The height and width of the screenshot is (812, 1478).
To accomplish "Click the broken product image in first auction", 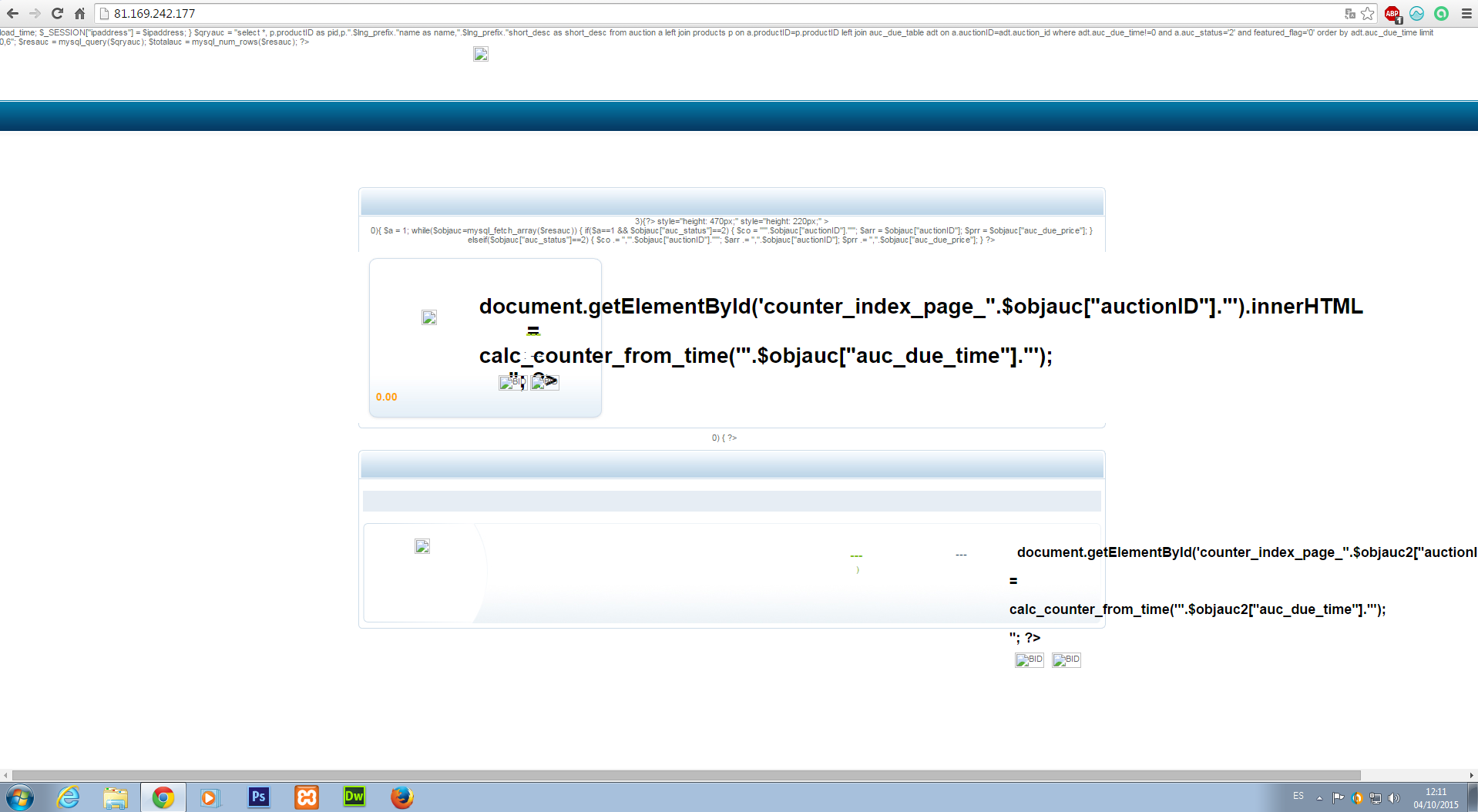I will (x=429, y=317).
